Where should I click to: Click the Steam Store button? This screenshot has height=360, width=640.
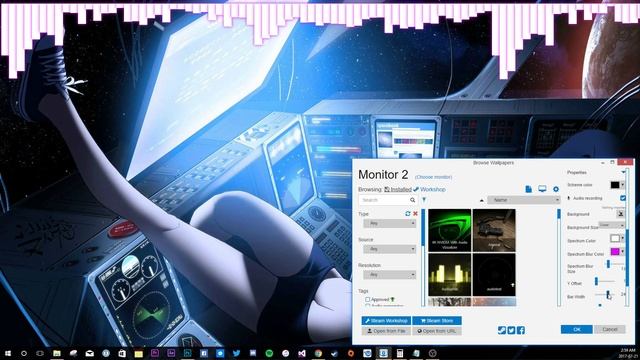(437, 321)
